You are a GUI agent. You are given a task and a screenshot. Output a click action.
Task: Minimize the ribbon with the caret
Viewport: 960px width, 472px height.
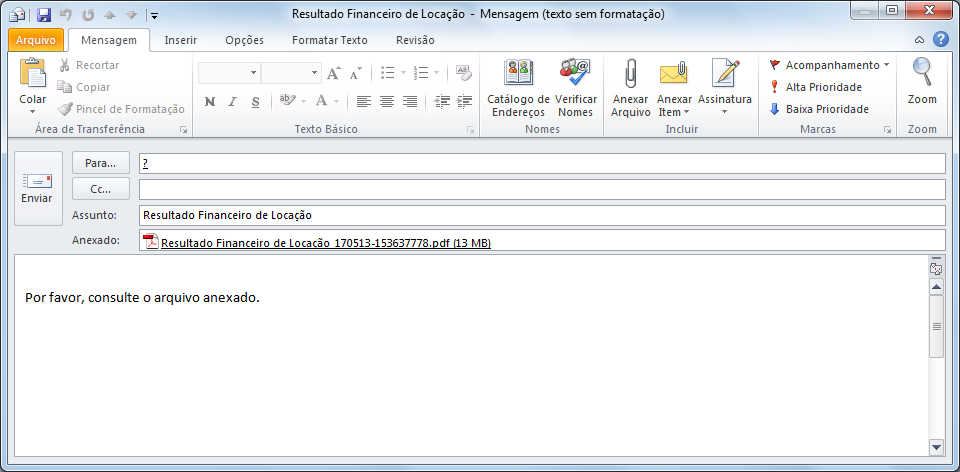(x=919, y=40)
